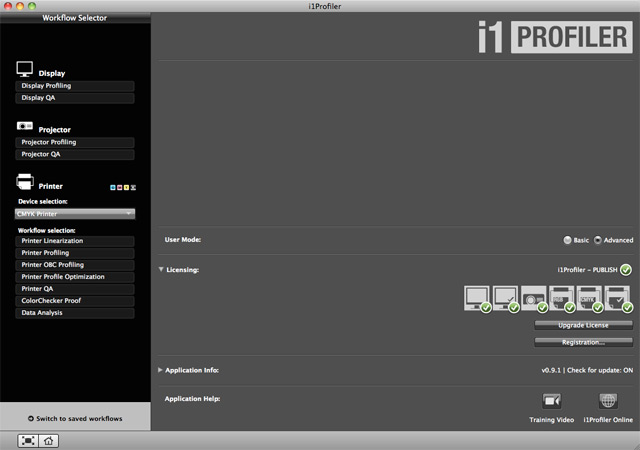640x450 pixels.
Task: Open Printer Linearization workflow
Action: pyautogui.click(x=75, y=241)
